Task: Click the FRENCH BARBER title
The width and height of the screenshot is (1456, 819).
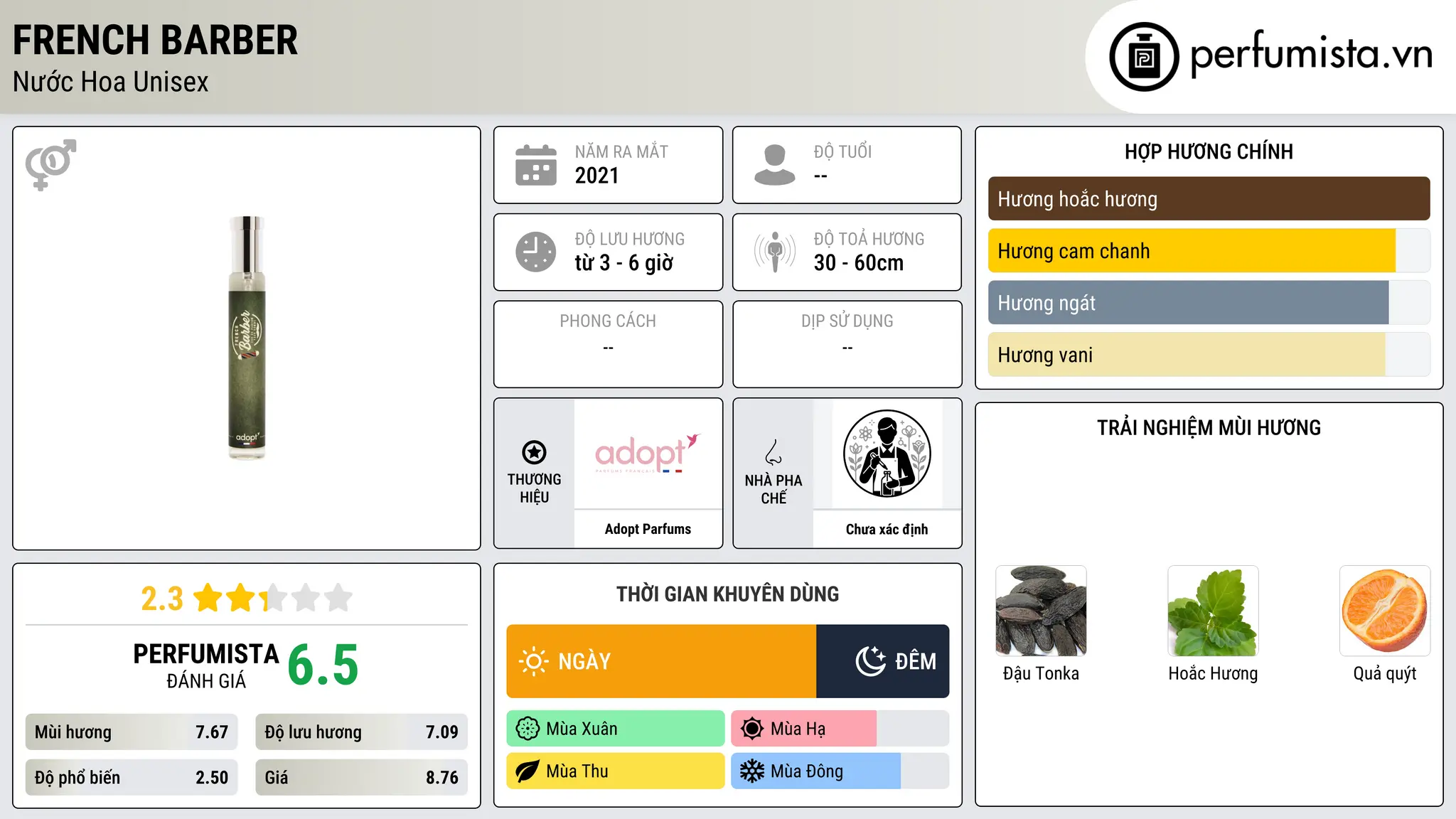Action: pos(156,40)
